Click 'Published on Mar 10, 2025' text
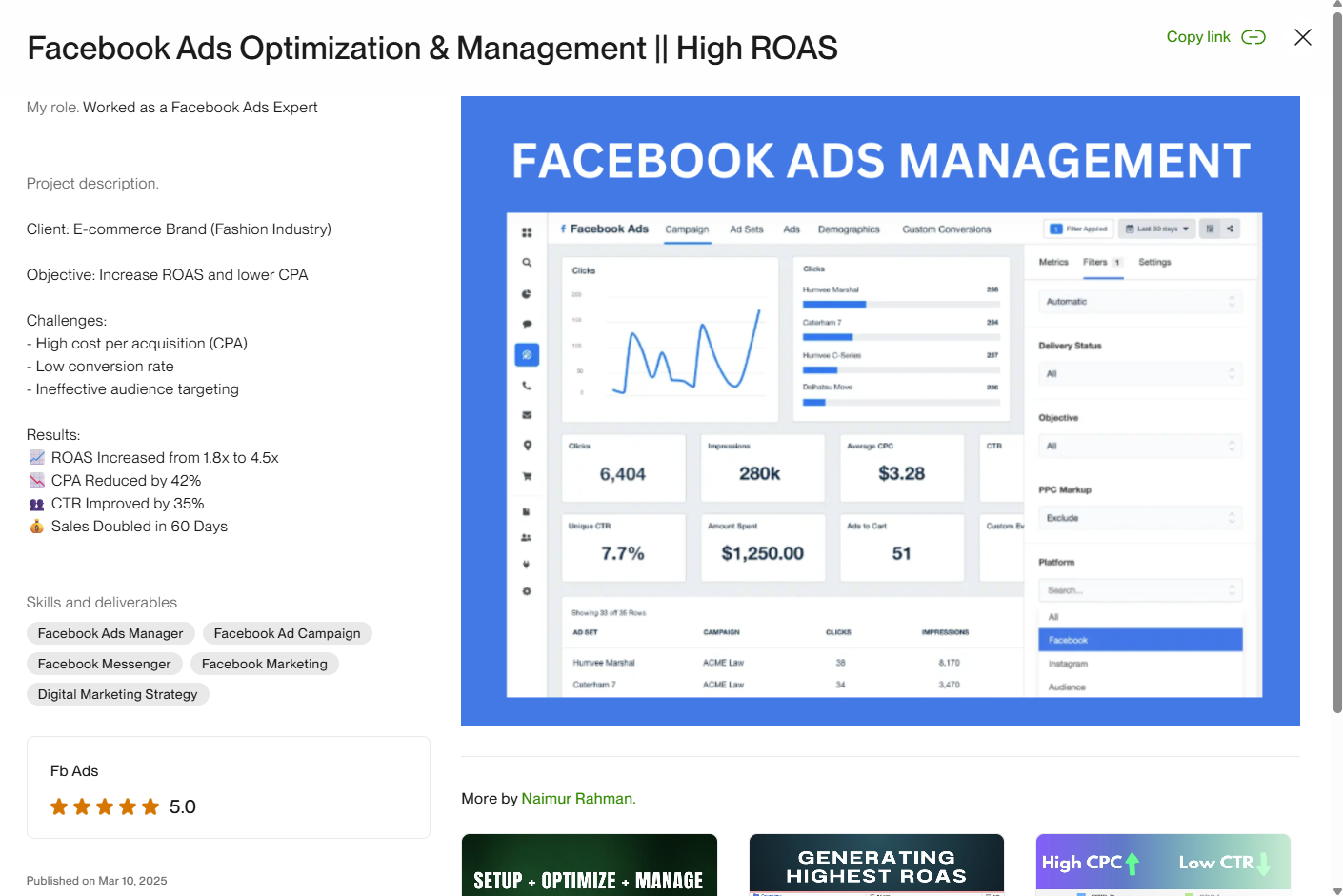The width and height of the screenshot is (1343, 896). 97,881
